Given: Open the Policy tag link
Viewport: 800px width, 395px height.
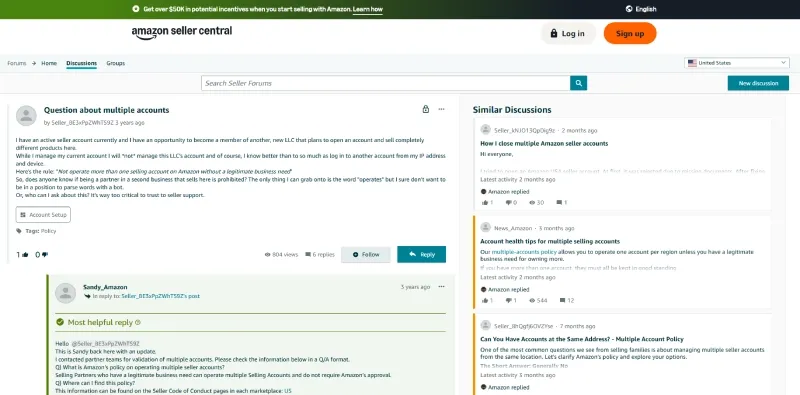Looking at the screenshot, I should [48, 231].
